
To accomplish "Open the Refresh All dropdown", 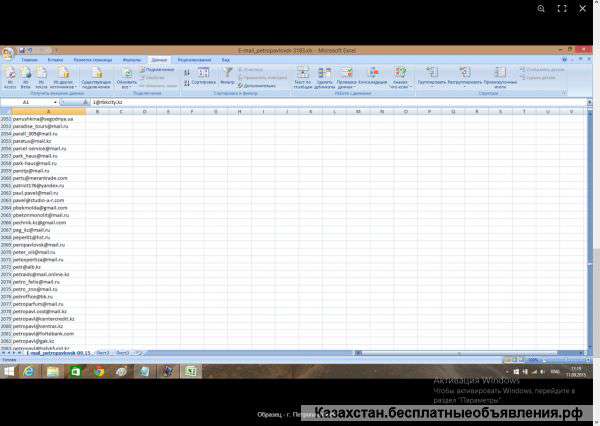I will pos(127,86).
